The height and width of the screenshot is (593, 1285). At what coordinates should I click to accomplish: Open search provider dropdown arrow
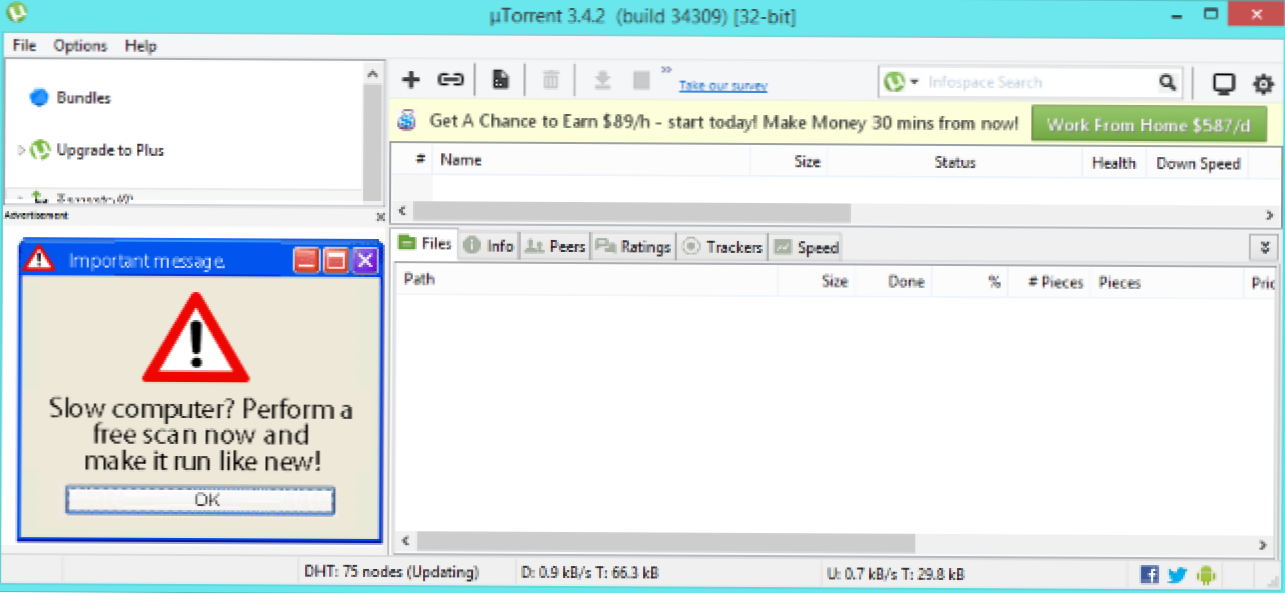[x=915, y=83]
